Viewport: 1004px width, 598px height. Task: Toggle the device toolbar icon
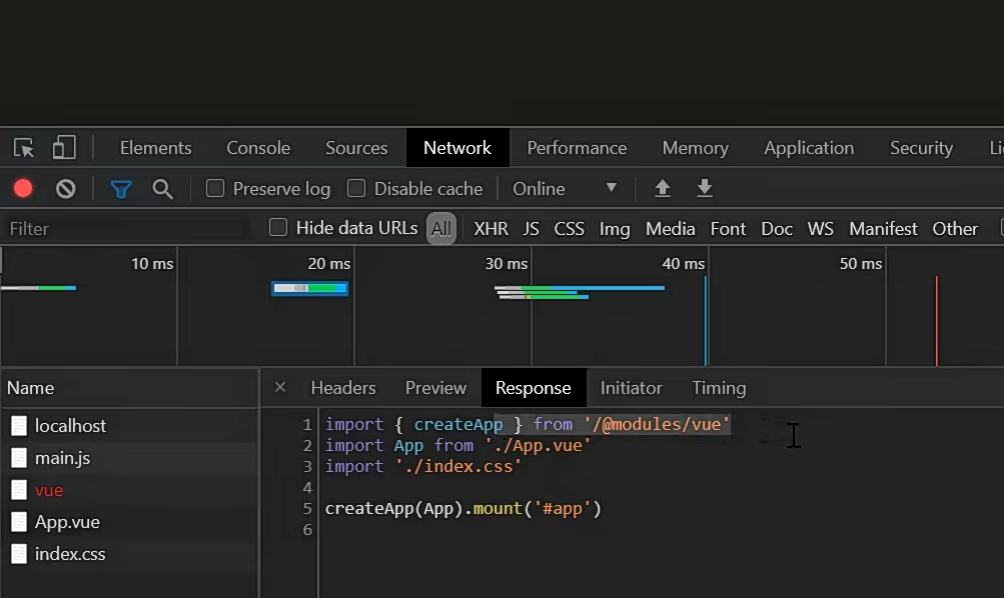64,148
